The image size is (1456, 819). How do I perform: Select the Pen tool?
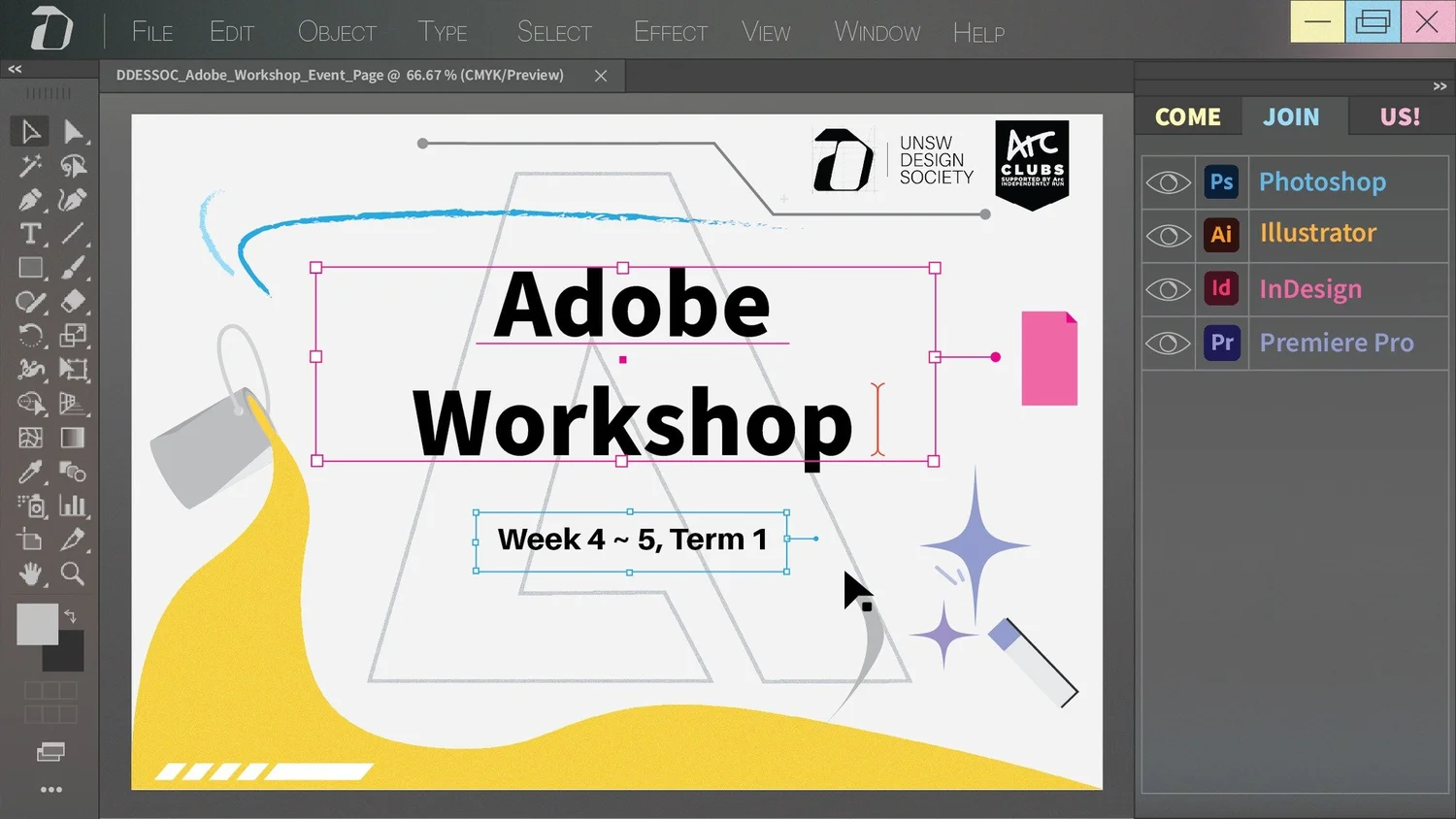click(x=30, y=200)
